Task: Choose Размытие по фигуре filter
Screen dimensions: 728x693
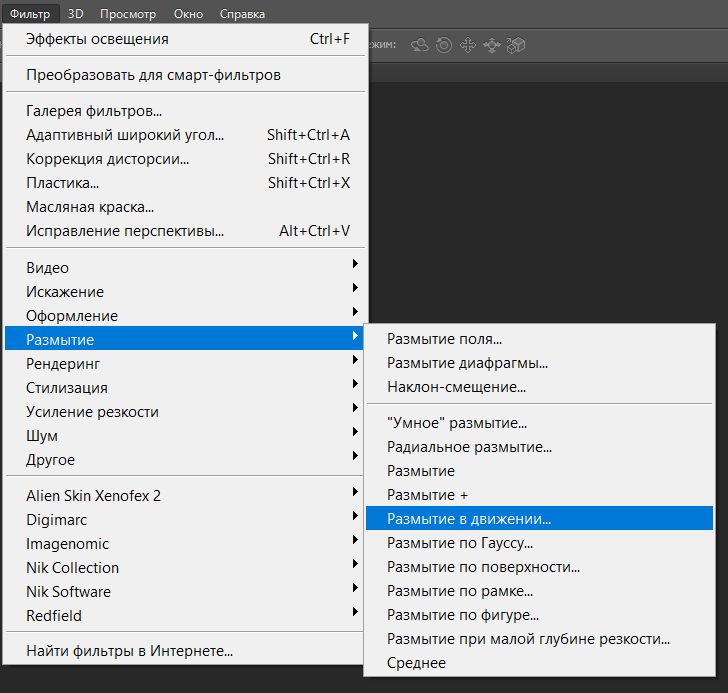Action: 540,615
